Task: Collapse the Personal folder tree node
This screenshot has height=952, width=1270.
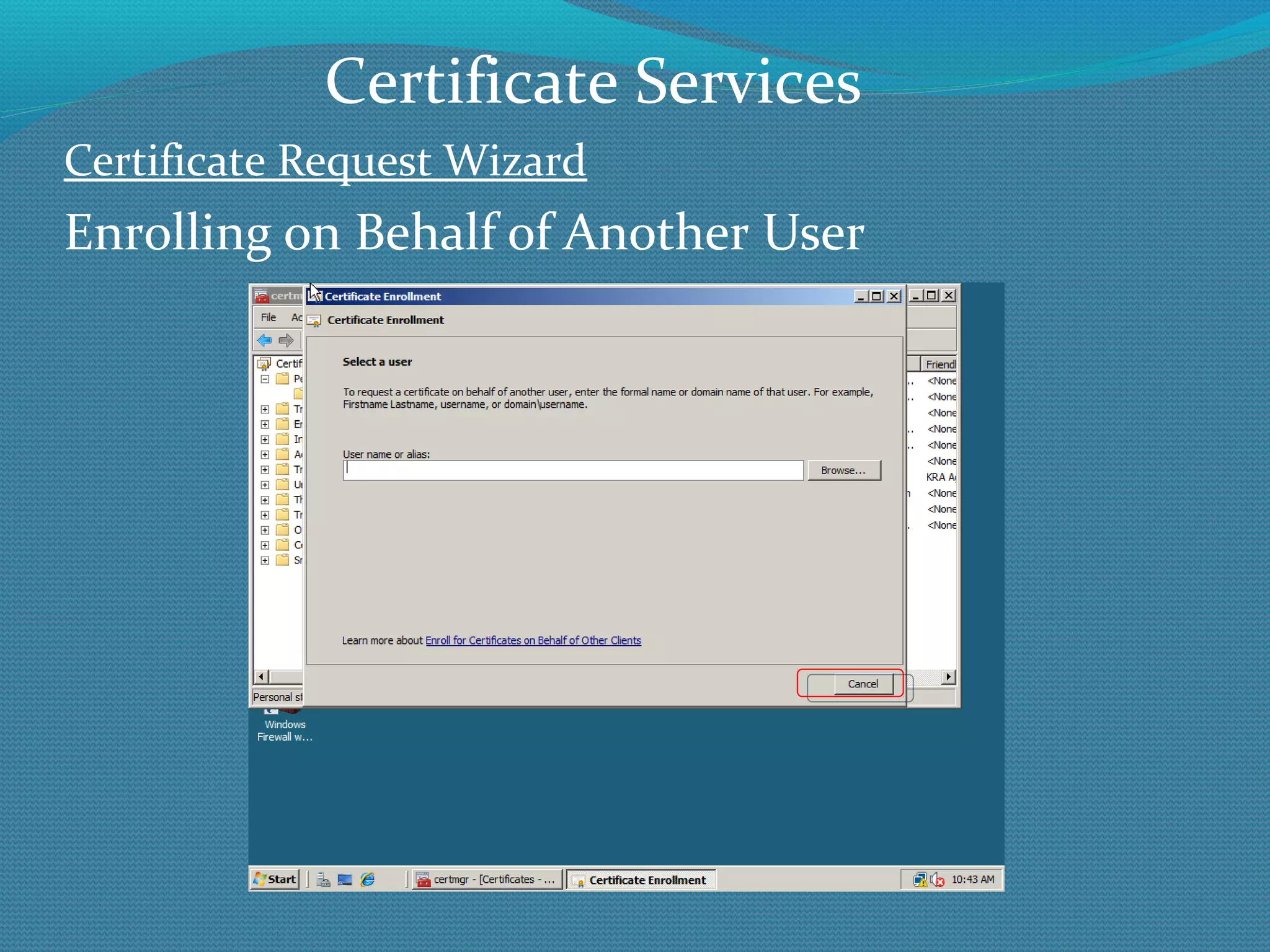Action: [x=265, y=379]
